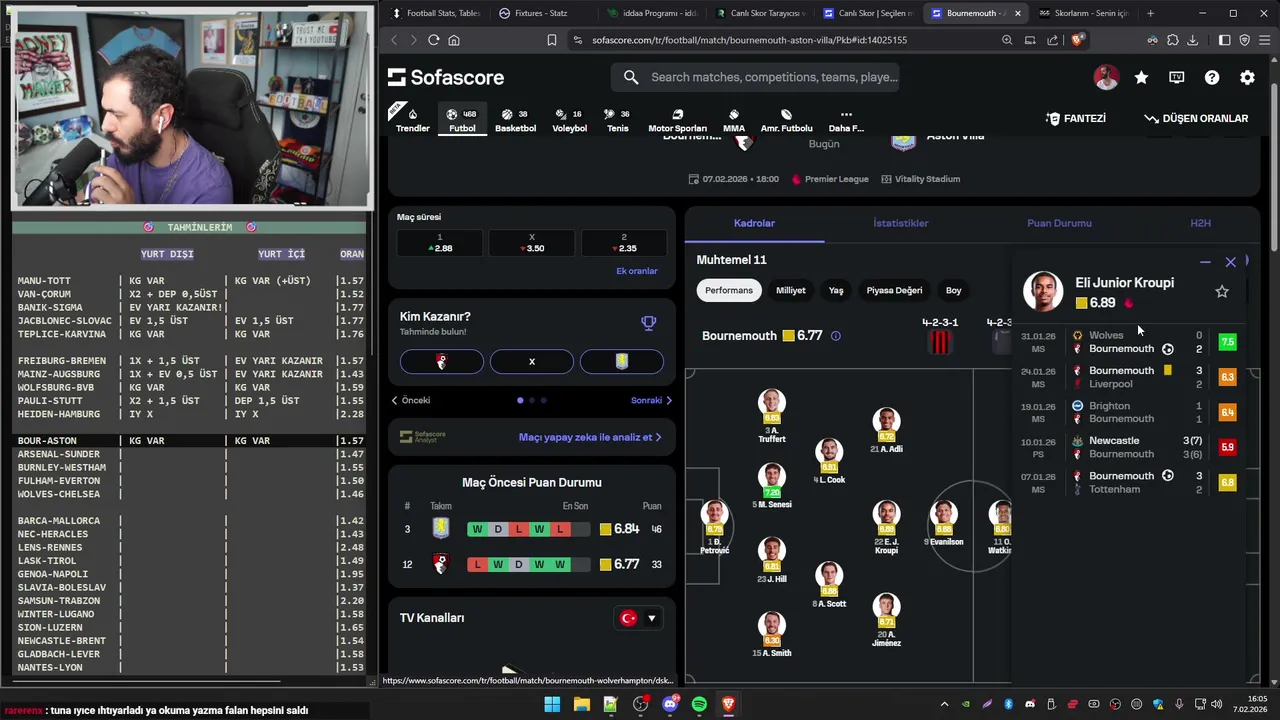This screenshot has width=1280, height=720.
Task: Open Spotify from the taskbar
Action: [x=699, y=704]
